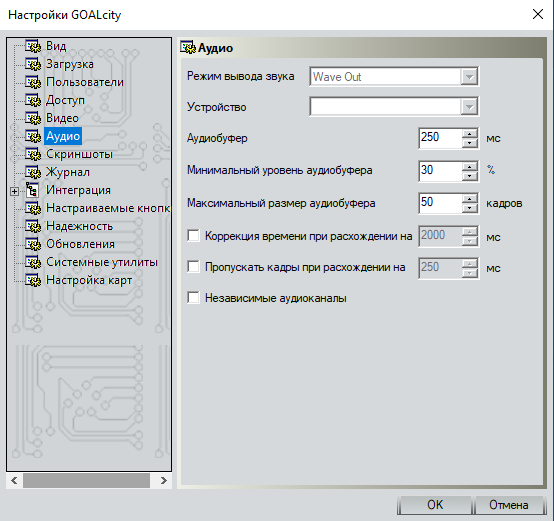Click the settings icon next to Пользователи
The width and height of the screenshot is (554, 521).
[x=33, y=82]
